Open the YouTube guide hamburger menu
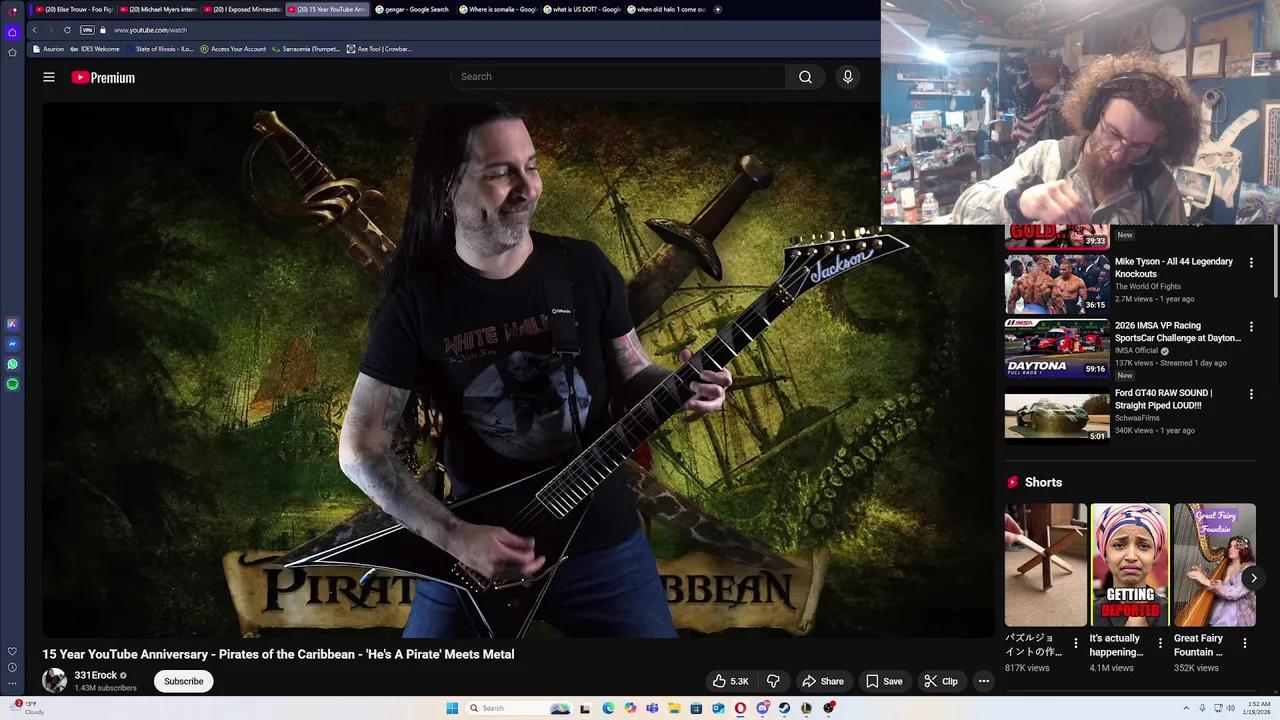Screen dimensions: 1280x720 (48, 77)
